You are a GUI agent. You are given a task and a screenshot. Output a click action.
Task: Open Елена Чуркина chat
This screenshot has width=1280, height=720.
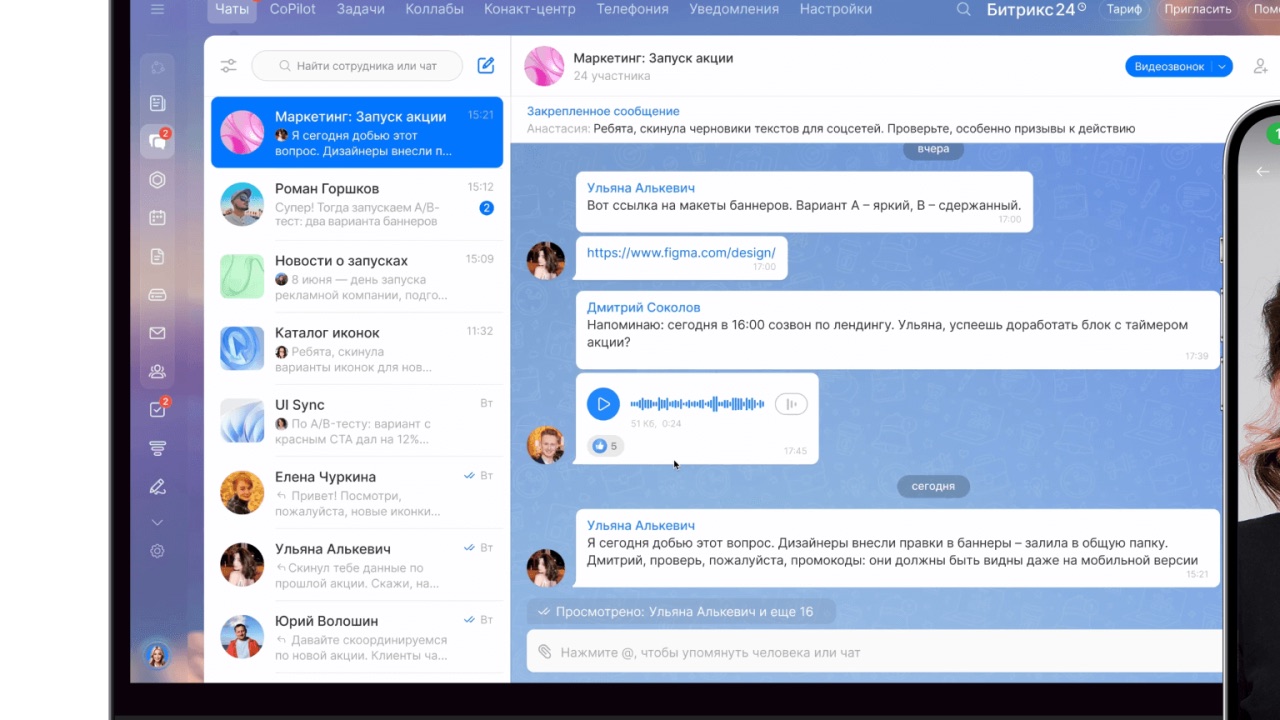click(x=357, y=492)
